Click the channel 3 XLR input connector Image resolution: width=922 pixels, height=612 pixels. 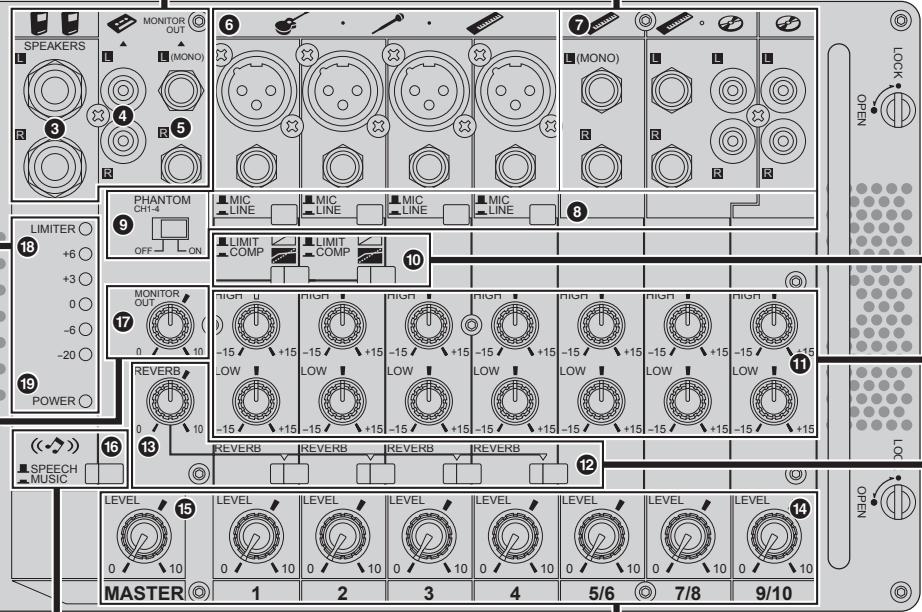point(429,91)
